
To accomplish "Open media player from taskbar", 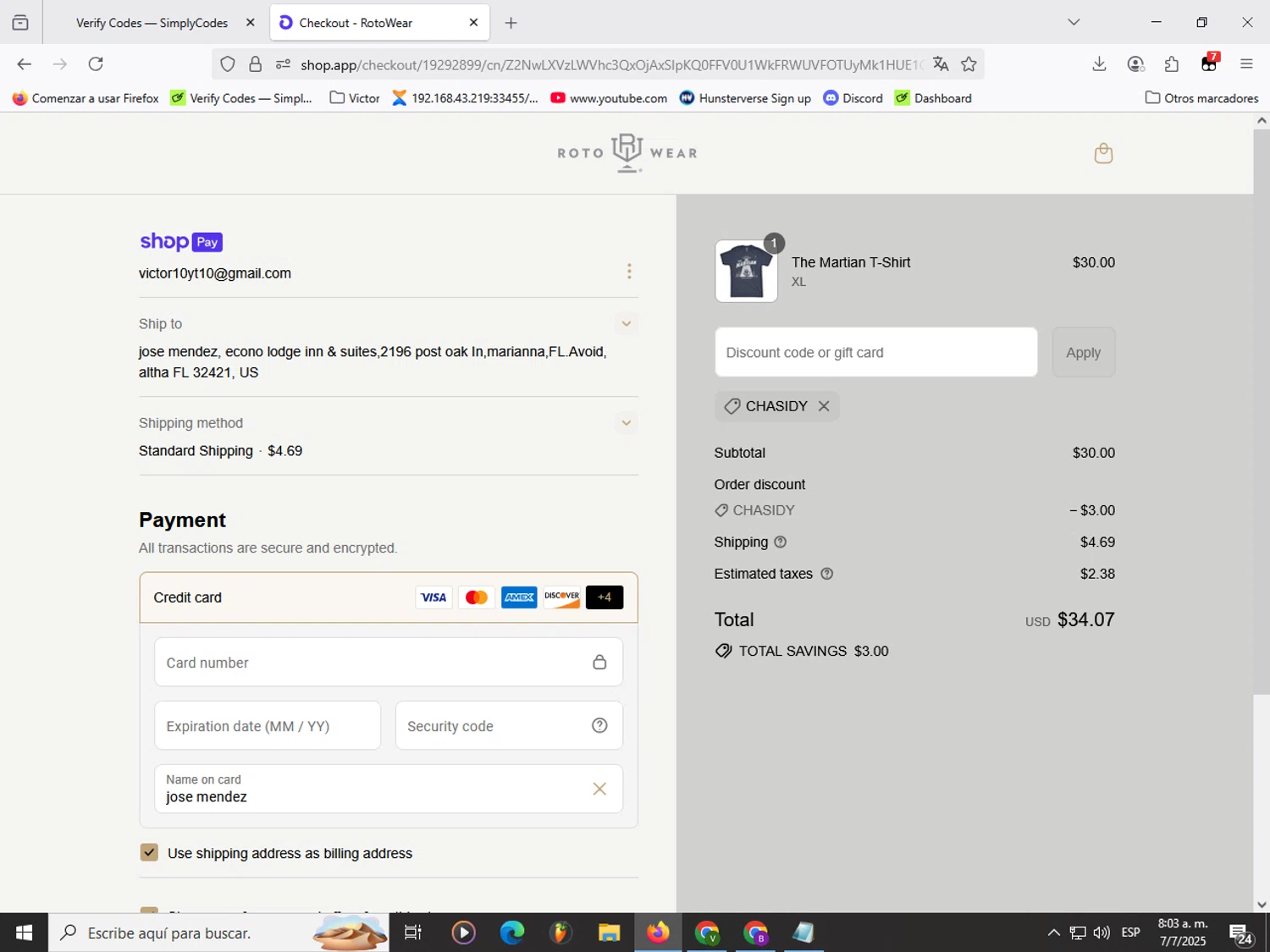I will [463, 933].
